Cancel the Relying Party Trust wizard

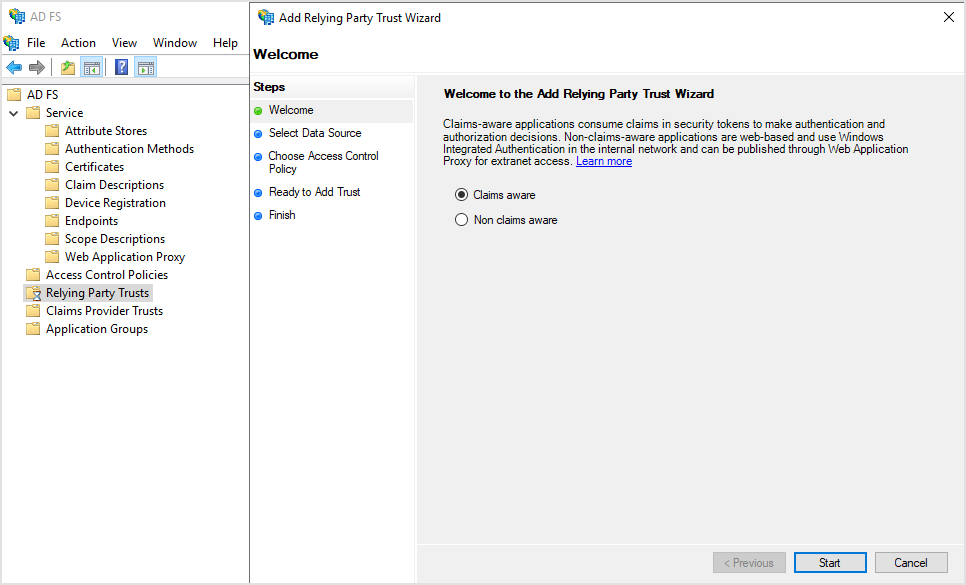pos(911,562)
